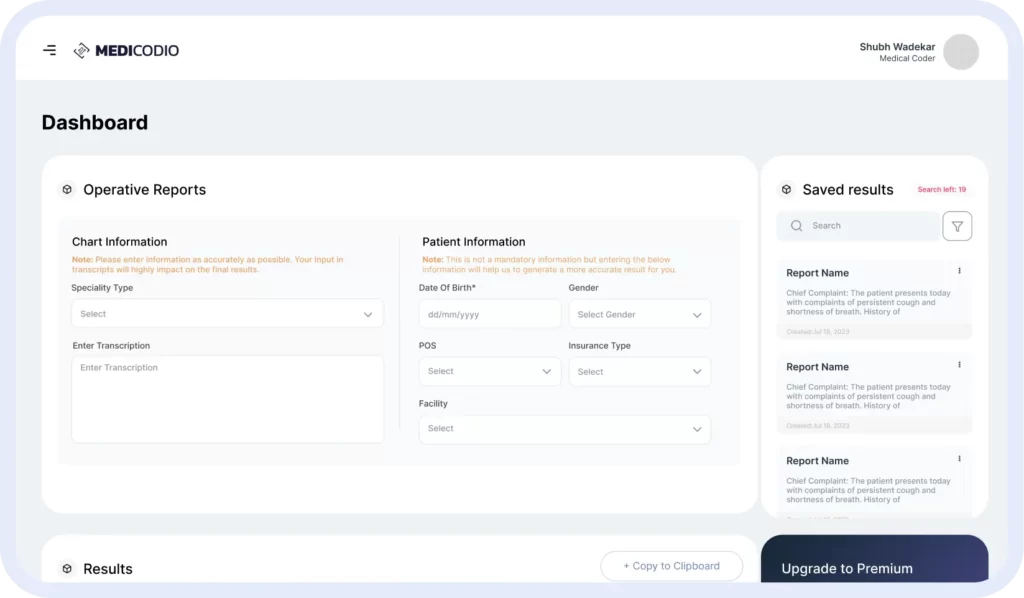Screen dimensions: 1024x598
Task: Click the Saved results cube icon
Action: (x=786, y=189)
